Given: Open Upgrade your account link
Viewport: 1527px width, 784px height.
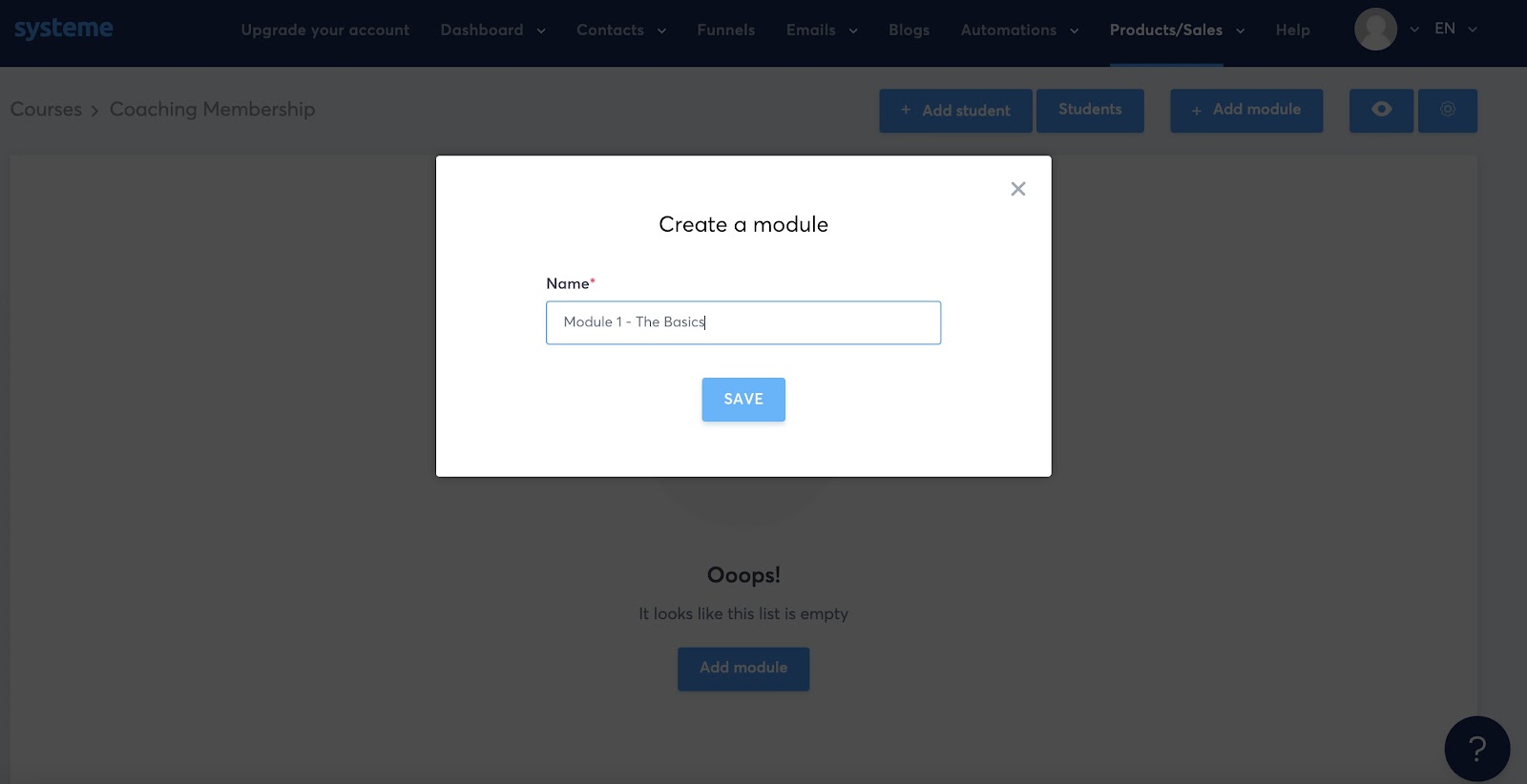Looking at the screenshot, I should [324, 31].
